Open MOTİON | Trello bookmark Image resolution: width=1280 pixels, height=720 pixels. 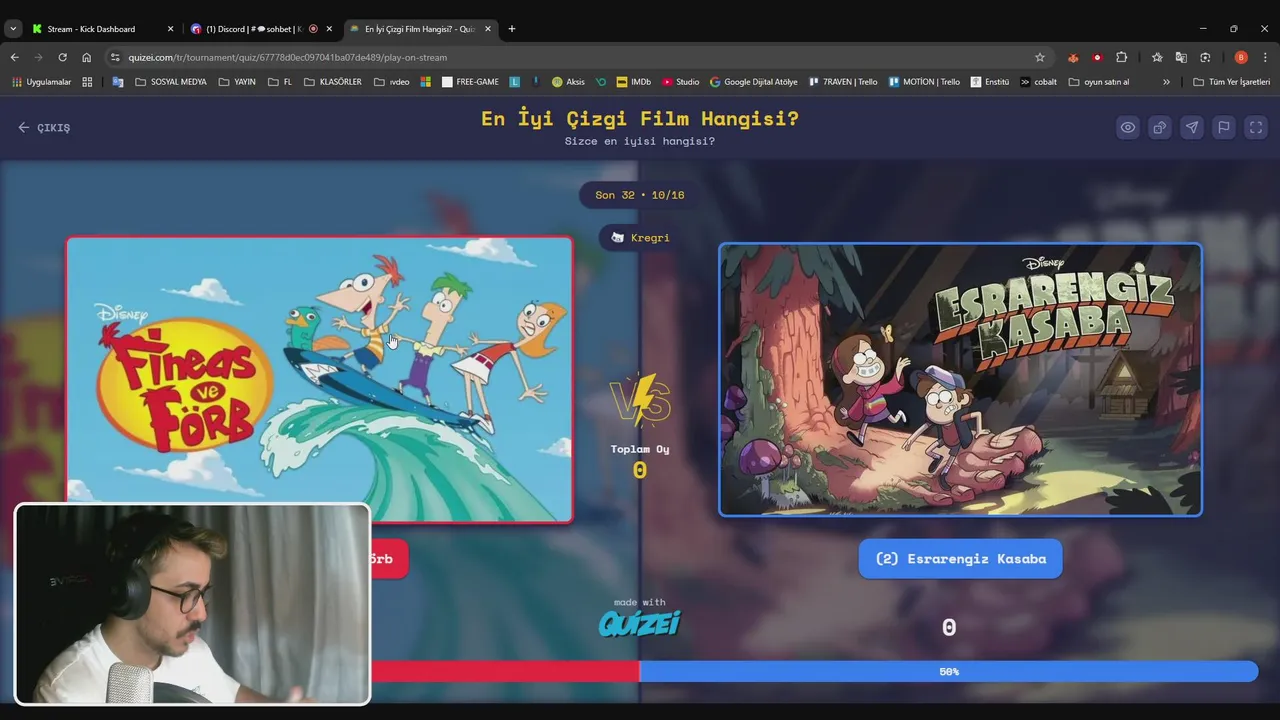click(x=924, y=82)
